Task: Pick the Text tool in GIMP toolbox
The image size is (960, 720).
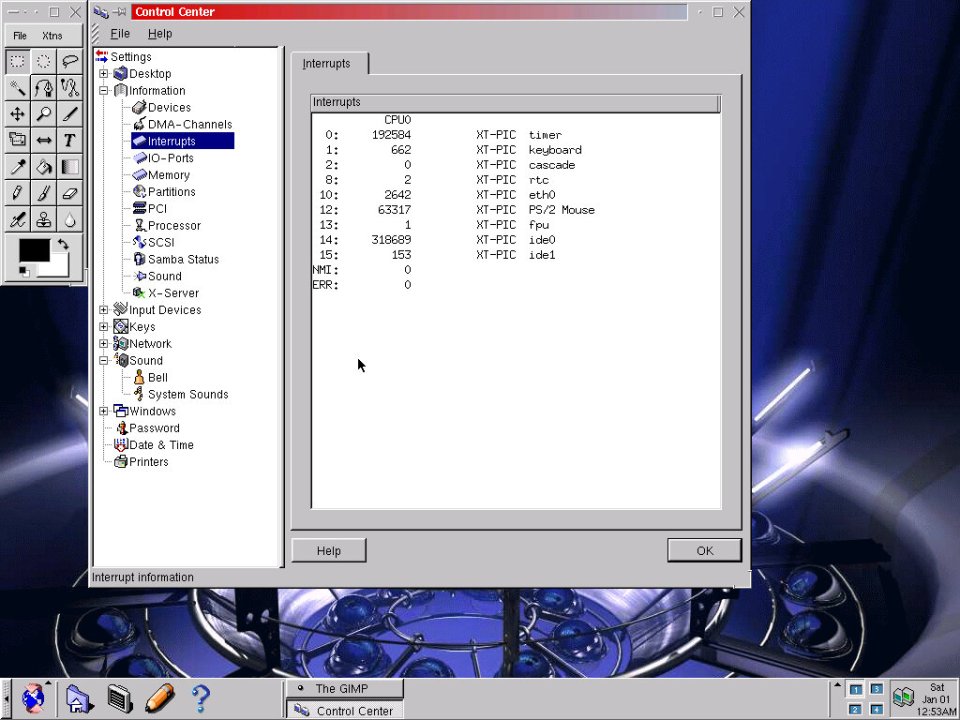Action: point(69,140)
